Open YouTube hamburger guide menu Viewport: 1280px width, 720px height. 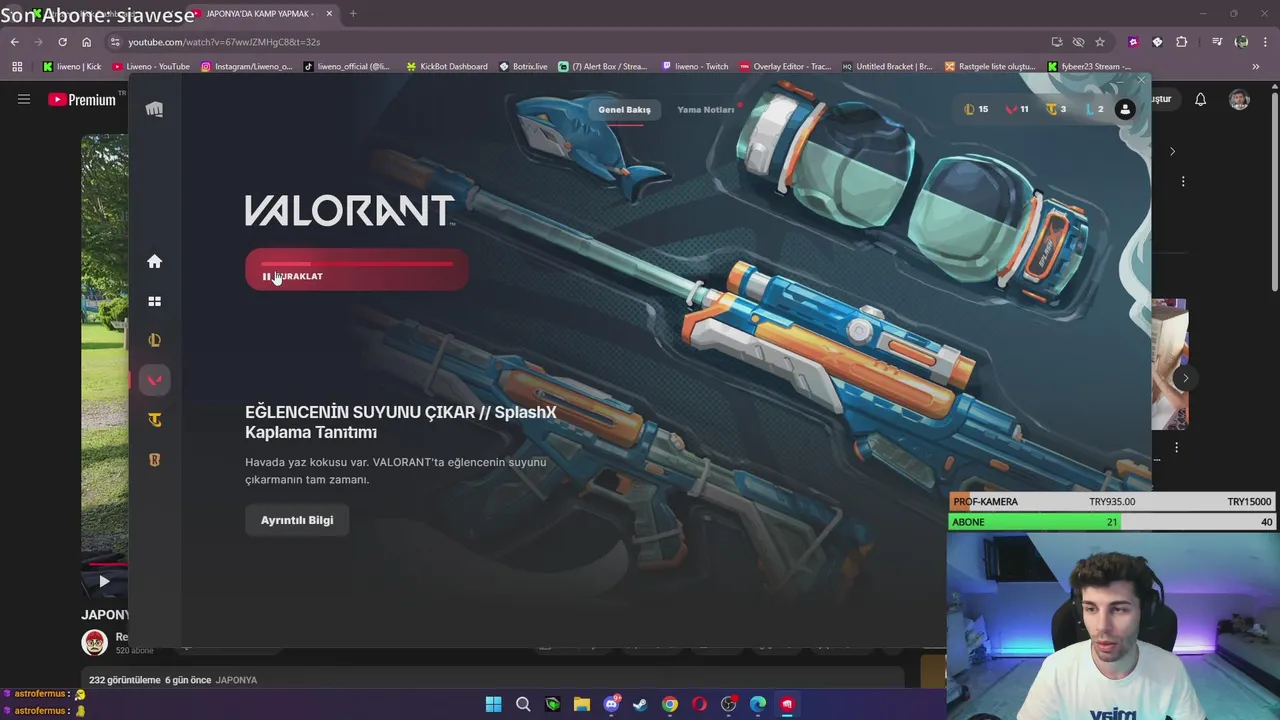pyautogui.click(x=24, y=99)
